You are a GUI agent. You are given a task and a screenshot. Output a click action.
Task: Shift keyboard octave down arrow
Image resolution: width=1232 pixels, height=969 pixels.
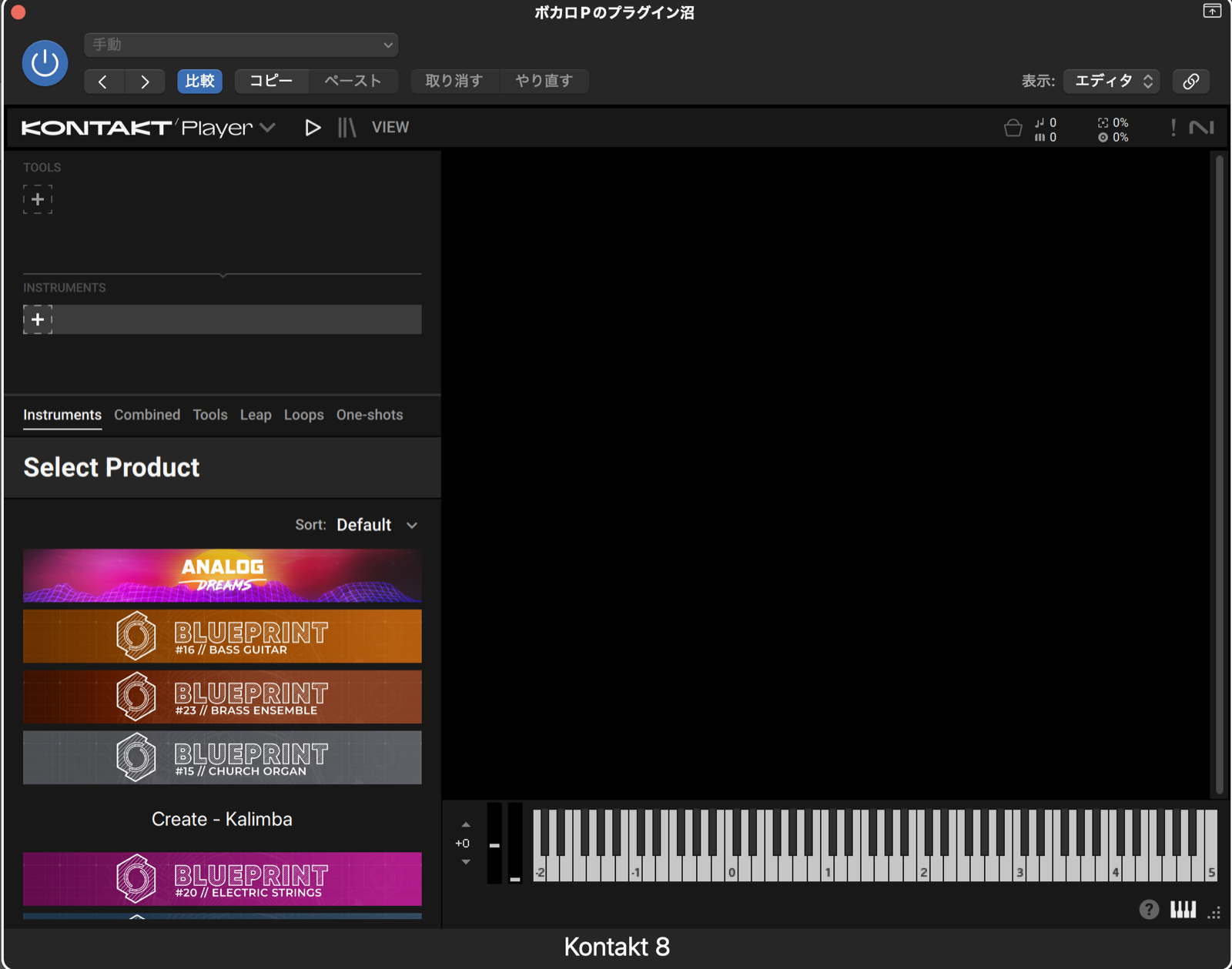[x=466, y=862]
